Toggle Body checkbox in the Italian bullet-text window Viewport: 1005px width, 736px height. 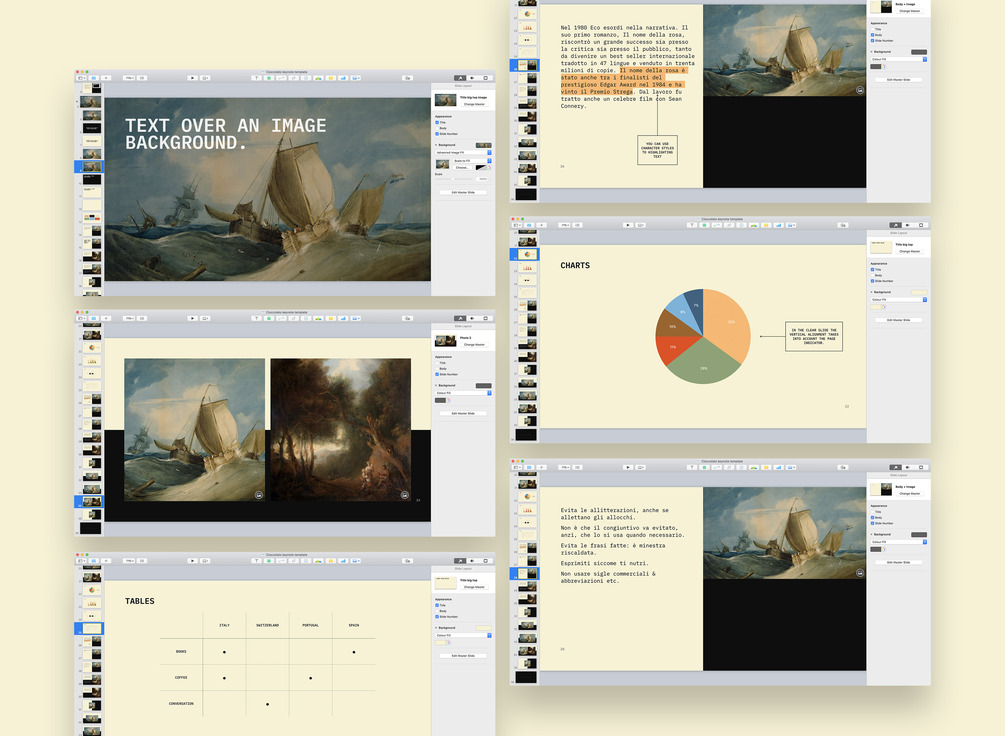pyautogui.click(x=872, y=517)
